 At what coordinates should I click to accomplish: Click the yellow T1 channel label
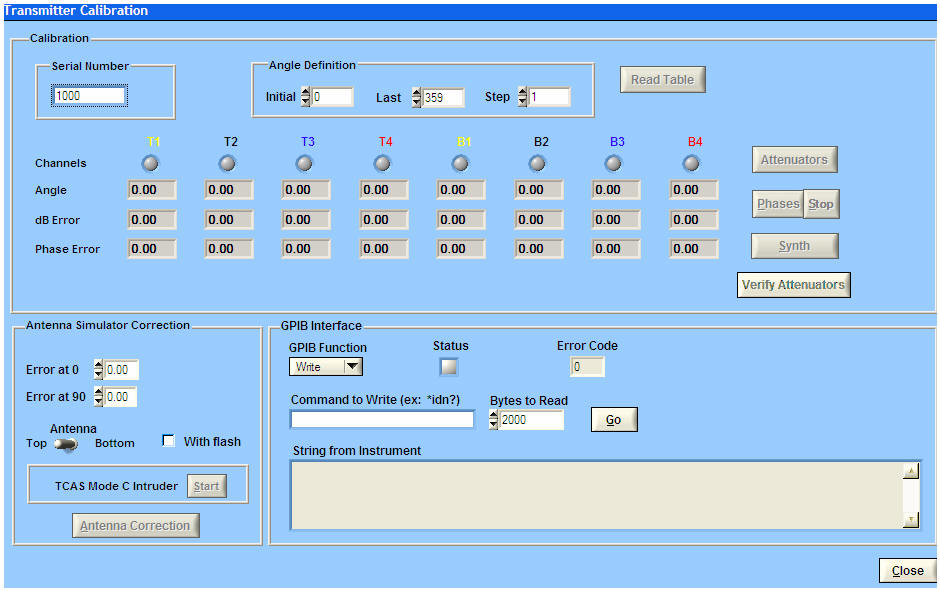tap(154, 142)
